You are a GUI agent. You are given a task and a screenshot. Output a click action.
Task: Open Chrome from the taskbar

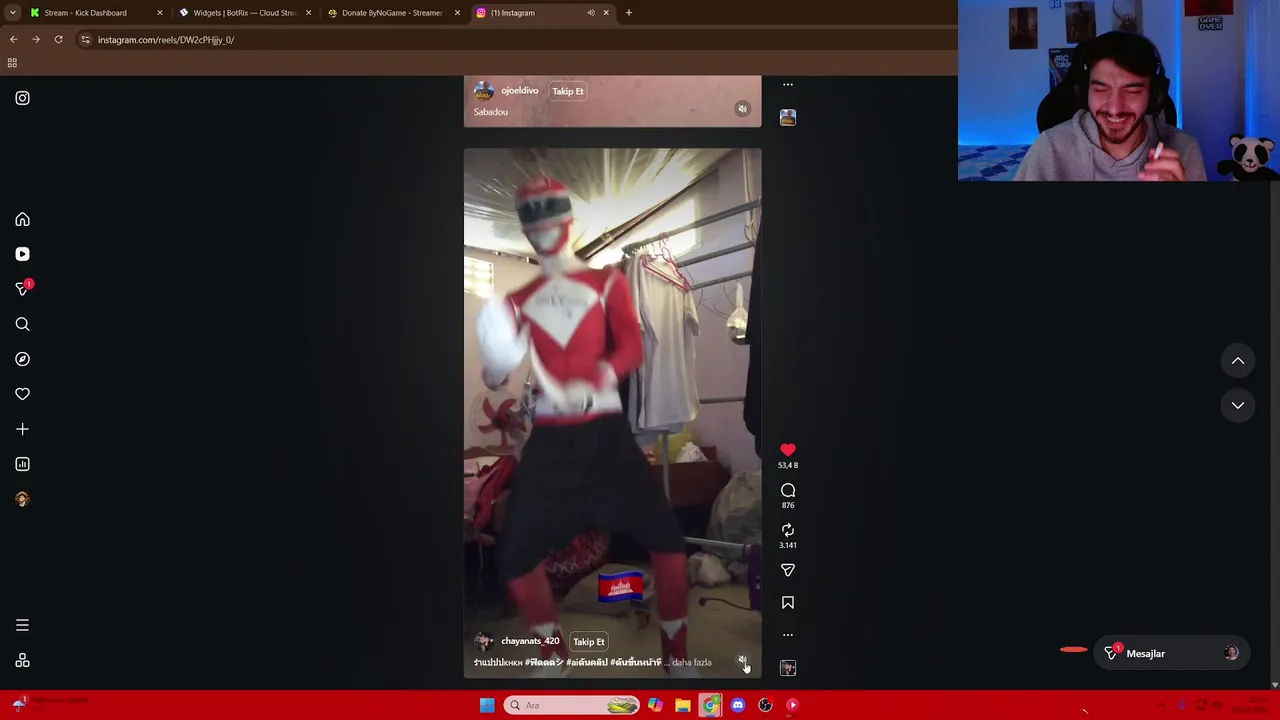[x=710, y=705]
